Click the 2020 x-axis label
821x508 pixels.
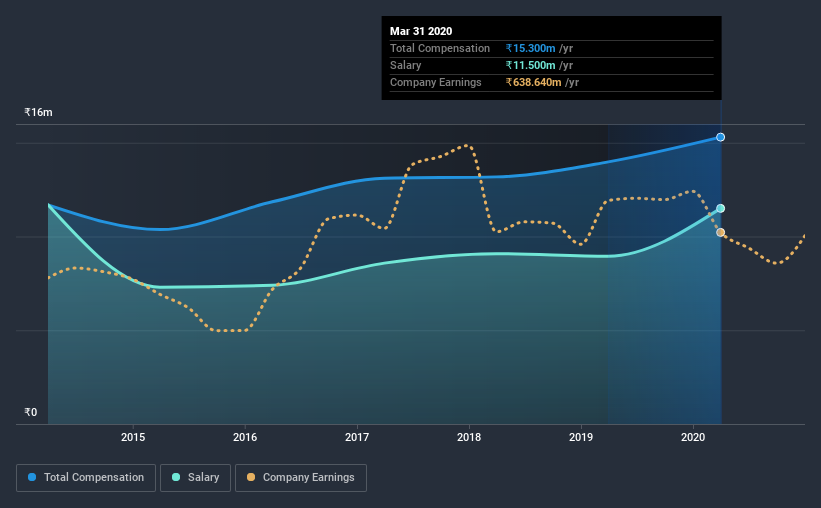pos(693,437)
